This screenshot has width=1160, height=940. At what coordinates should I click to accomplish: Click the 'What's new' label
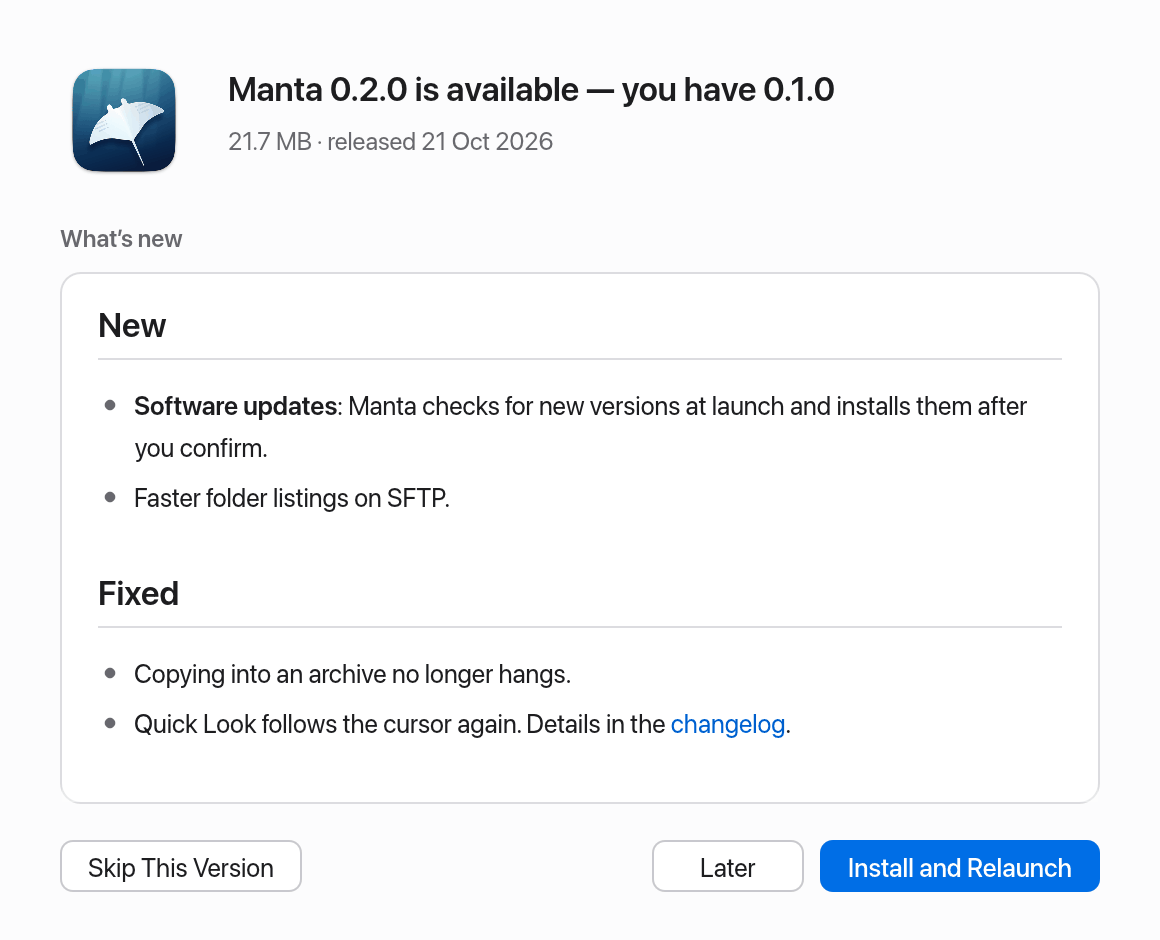[121, 239]
